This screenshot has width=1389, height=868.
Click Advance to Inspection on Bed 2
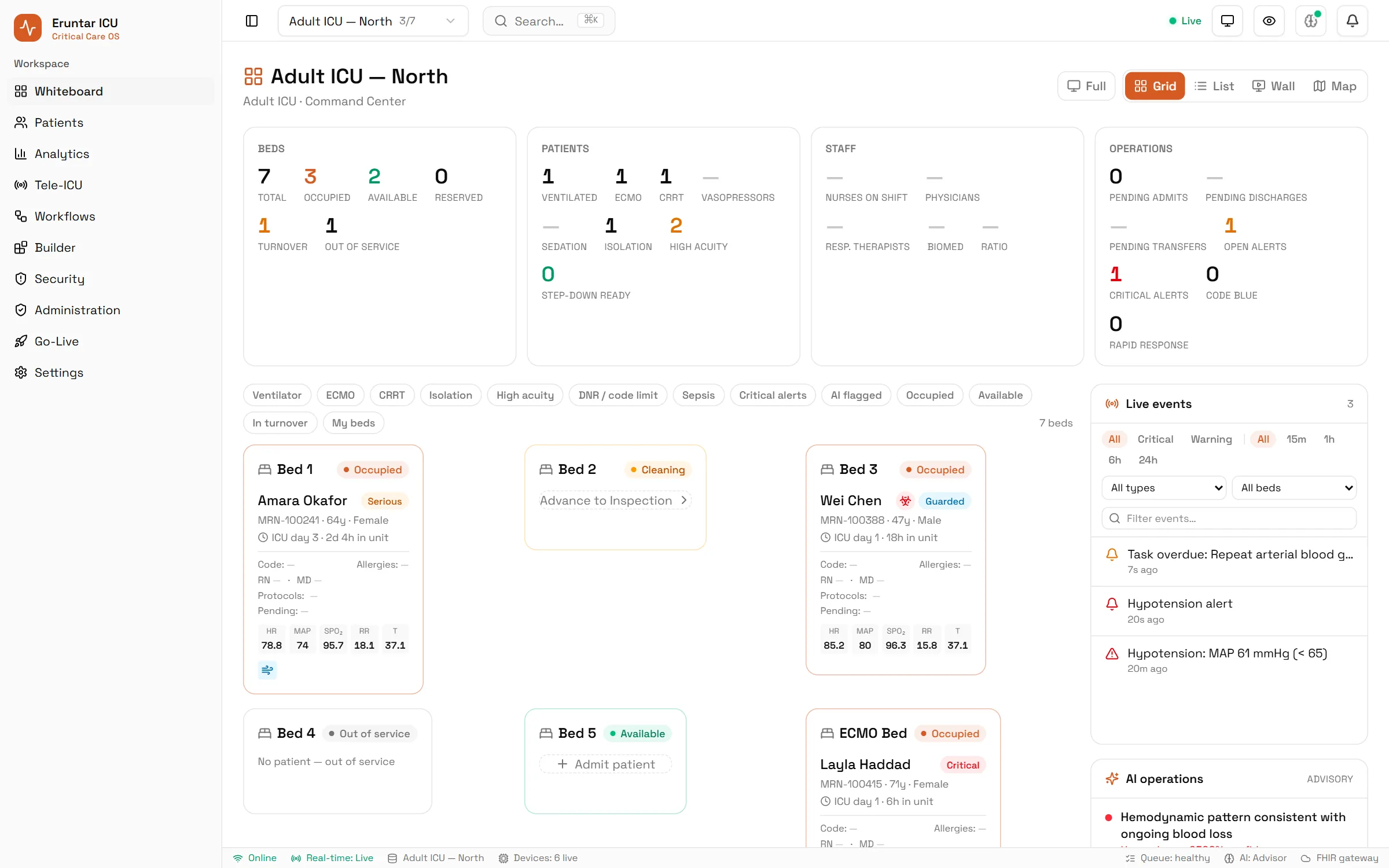pyautogui.click(x=615, y=501)
